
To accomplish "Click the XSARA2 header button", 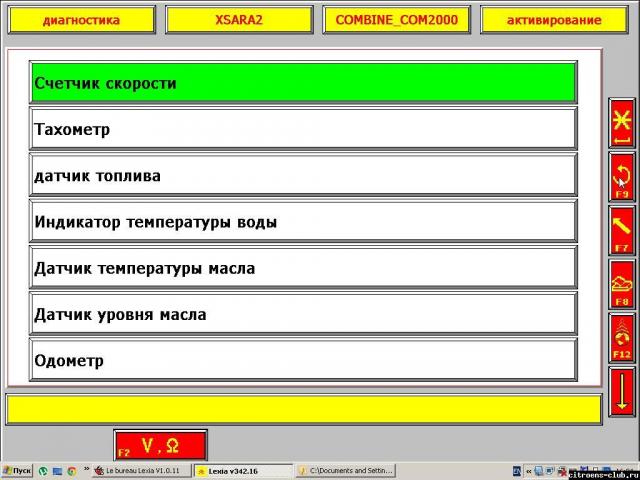I will (239, 20).
